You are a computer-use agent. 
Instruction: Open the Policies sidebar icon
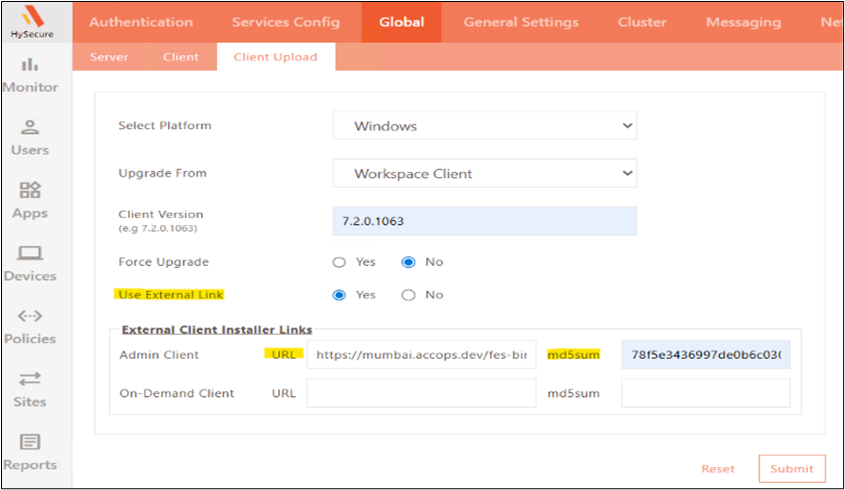click(x=30, y=316)
